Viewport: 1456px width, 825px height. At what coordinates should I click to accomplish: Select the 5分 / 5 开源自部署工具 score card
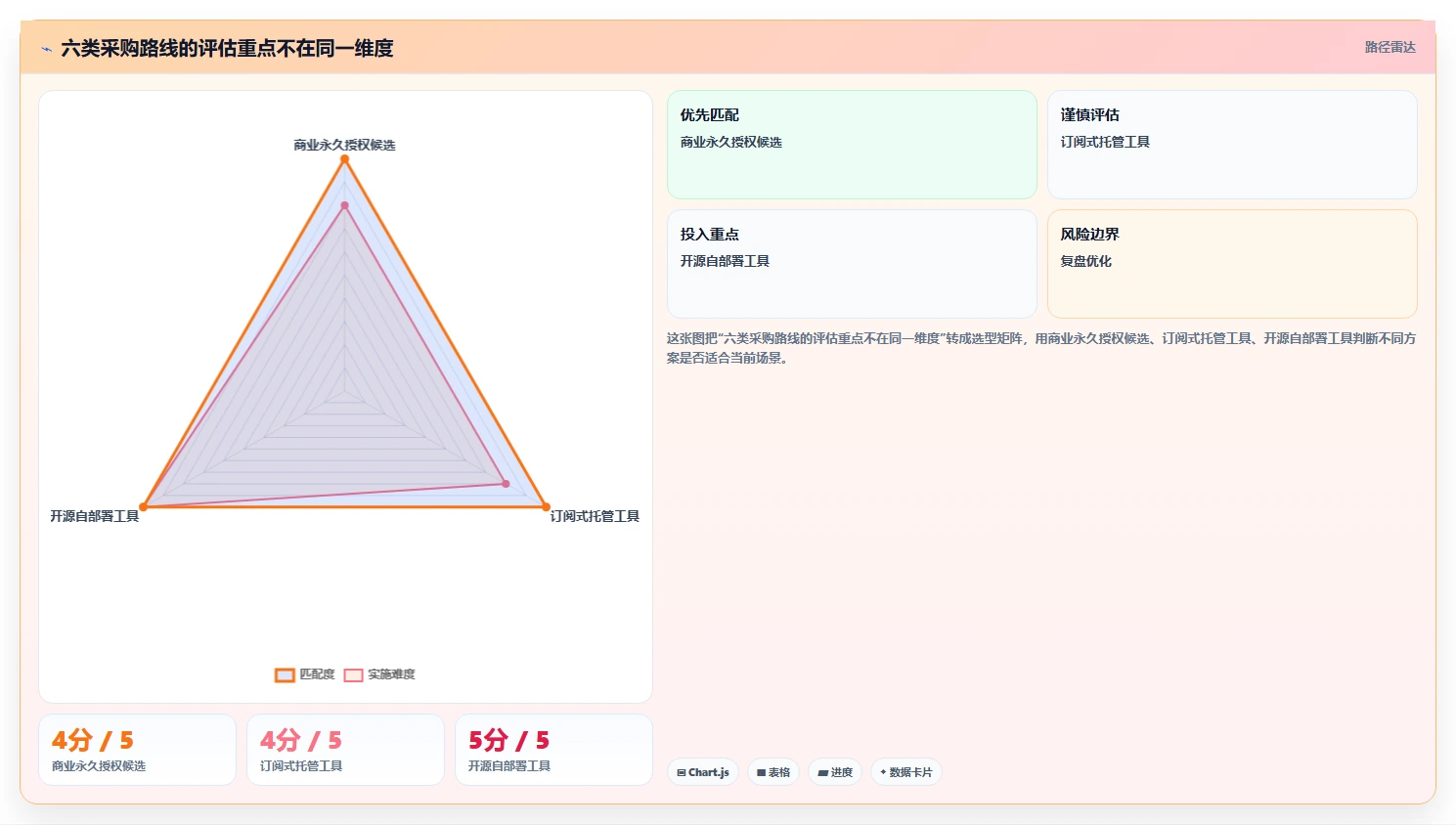pos(553,750)
